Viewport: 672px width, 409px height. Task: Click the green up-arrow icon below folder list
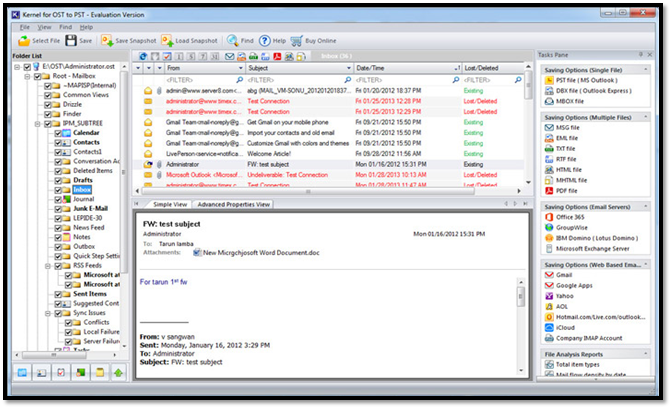[119, 373]
